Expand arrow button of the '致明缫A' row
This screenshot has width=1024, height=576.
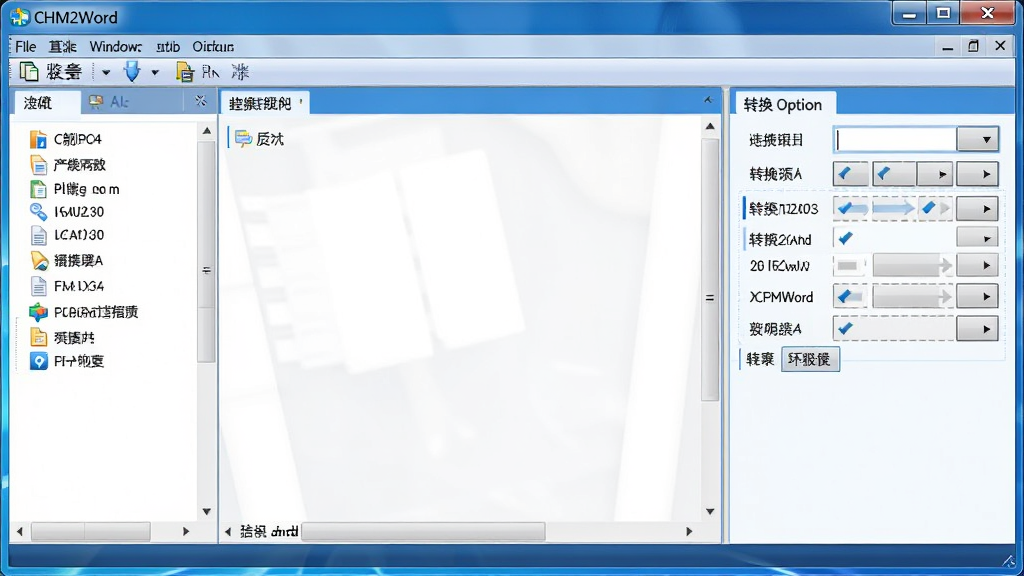[978, 329]
